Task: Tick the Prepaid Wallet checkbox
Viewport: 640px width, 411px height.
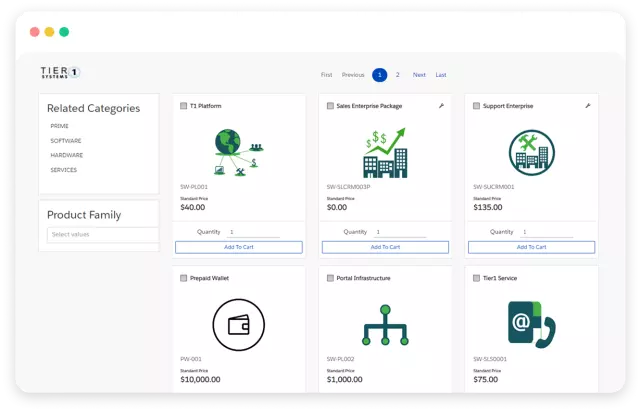Action: click(x=183, y=278)
